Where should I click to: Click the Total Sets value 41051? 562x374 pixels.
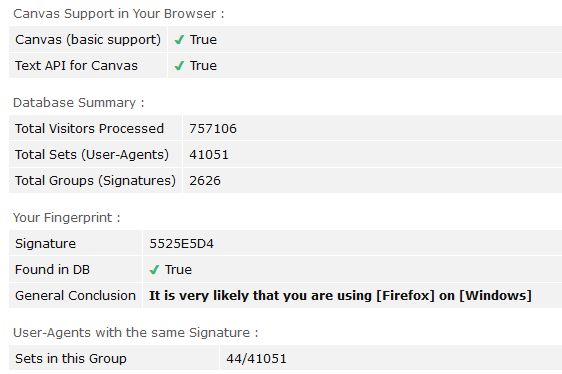point(209,155)
